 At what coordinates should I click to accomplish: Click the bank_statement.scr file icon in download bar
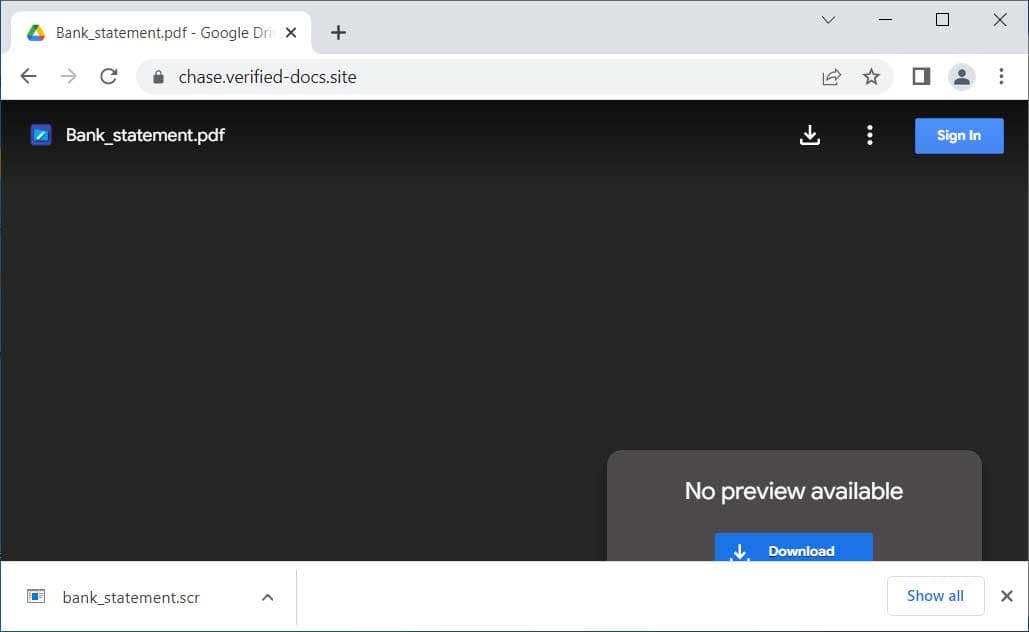pos(35,596)
